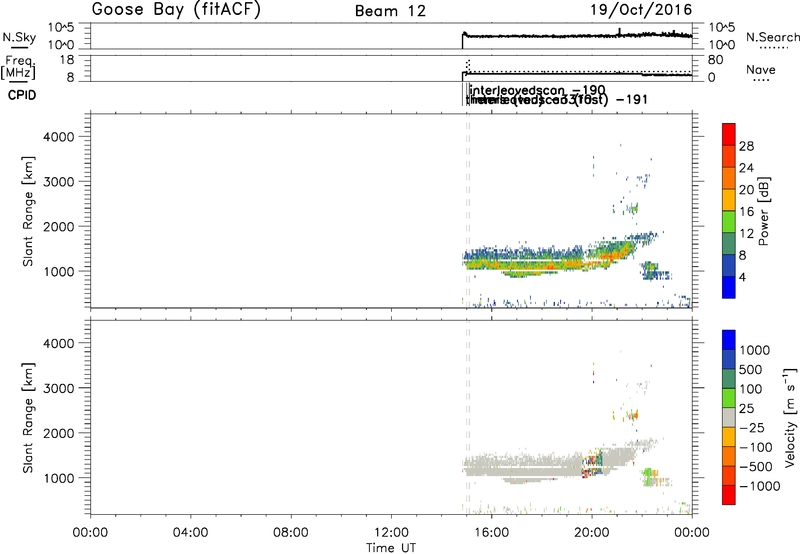This screenshot has height=554, width=800.
Task: Click the "12:00" time tick label
Action: click(391, 533)
